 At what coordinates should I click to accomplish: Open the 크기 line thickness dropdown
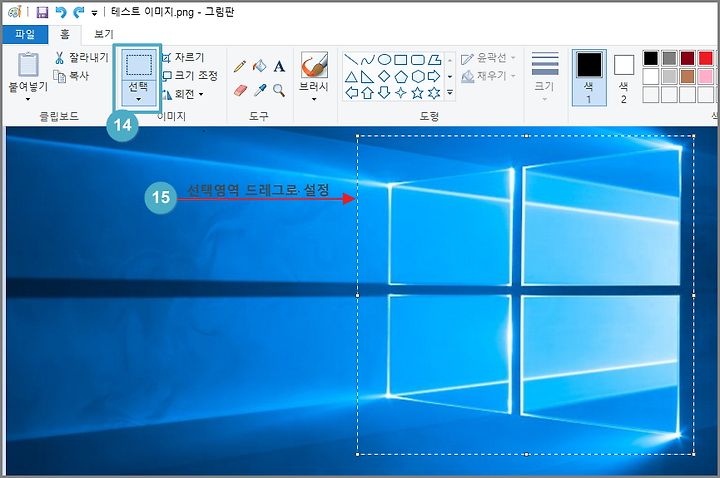coord(545,77)
